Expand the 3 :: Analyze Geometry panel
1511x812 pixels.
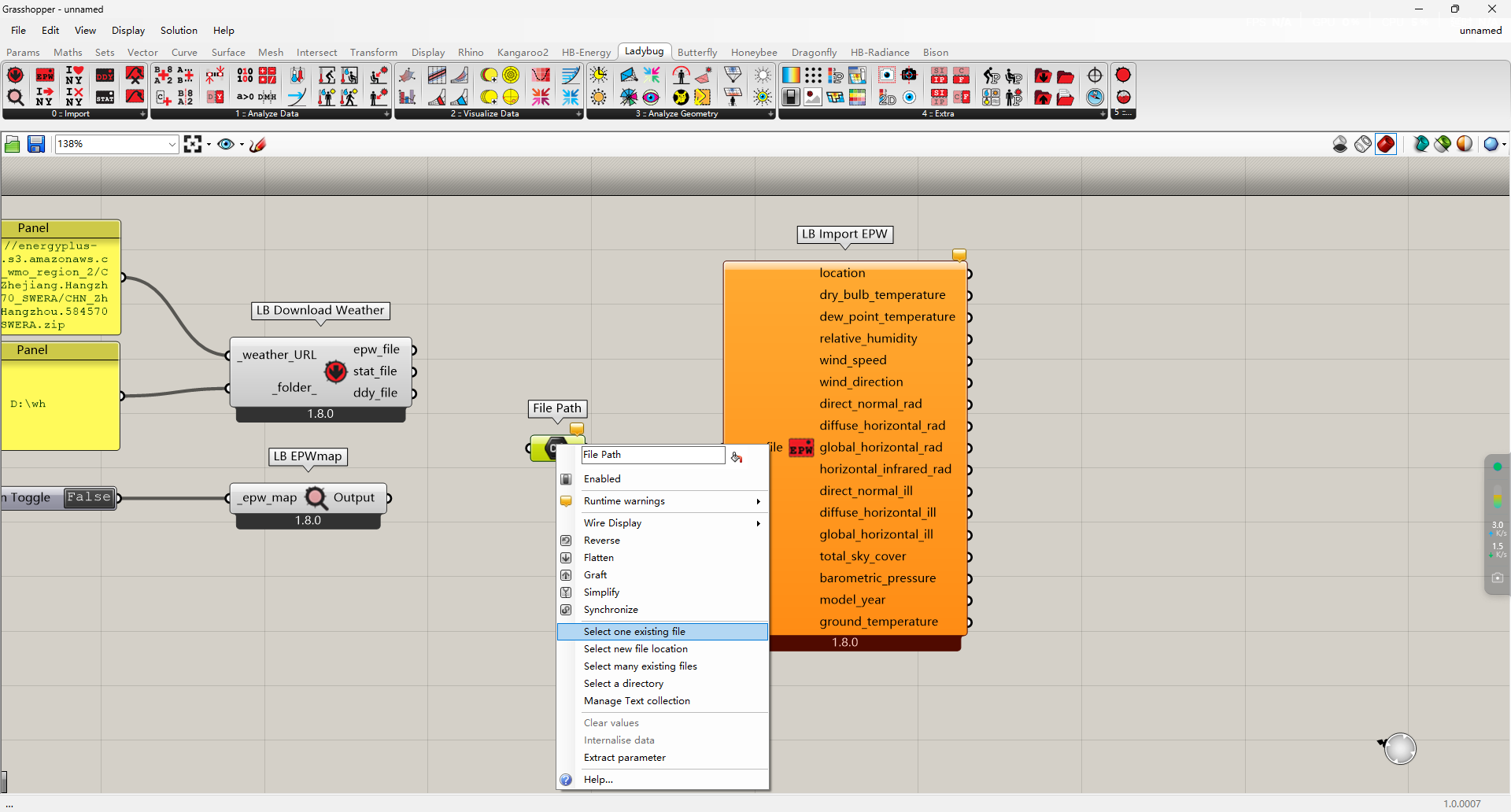[770, 114]
